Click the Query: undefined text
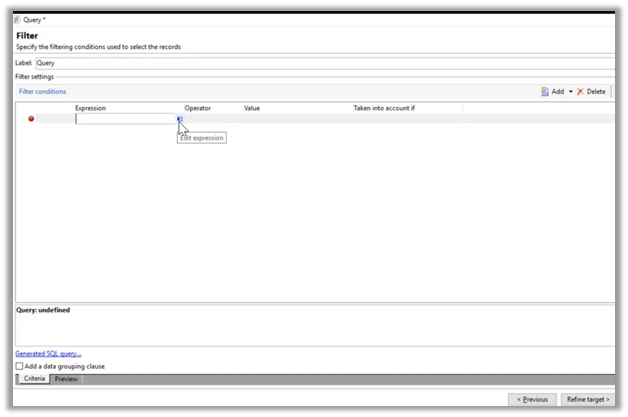628x417 pixels. (43, 310)
